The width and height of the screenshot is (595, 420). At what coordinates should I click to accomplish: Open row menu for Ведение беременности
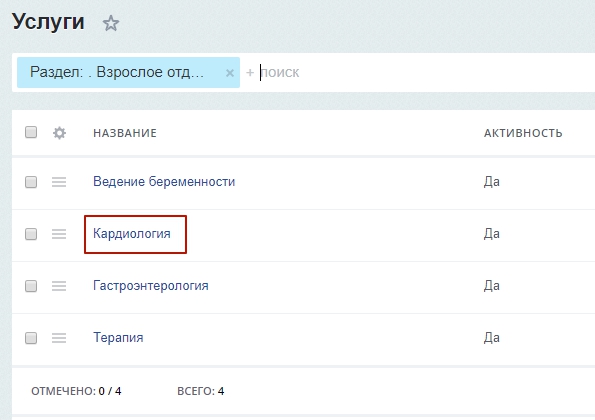(59, 182)
